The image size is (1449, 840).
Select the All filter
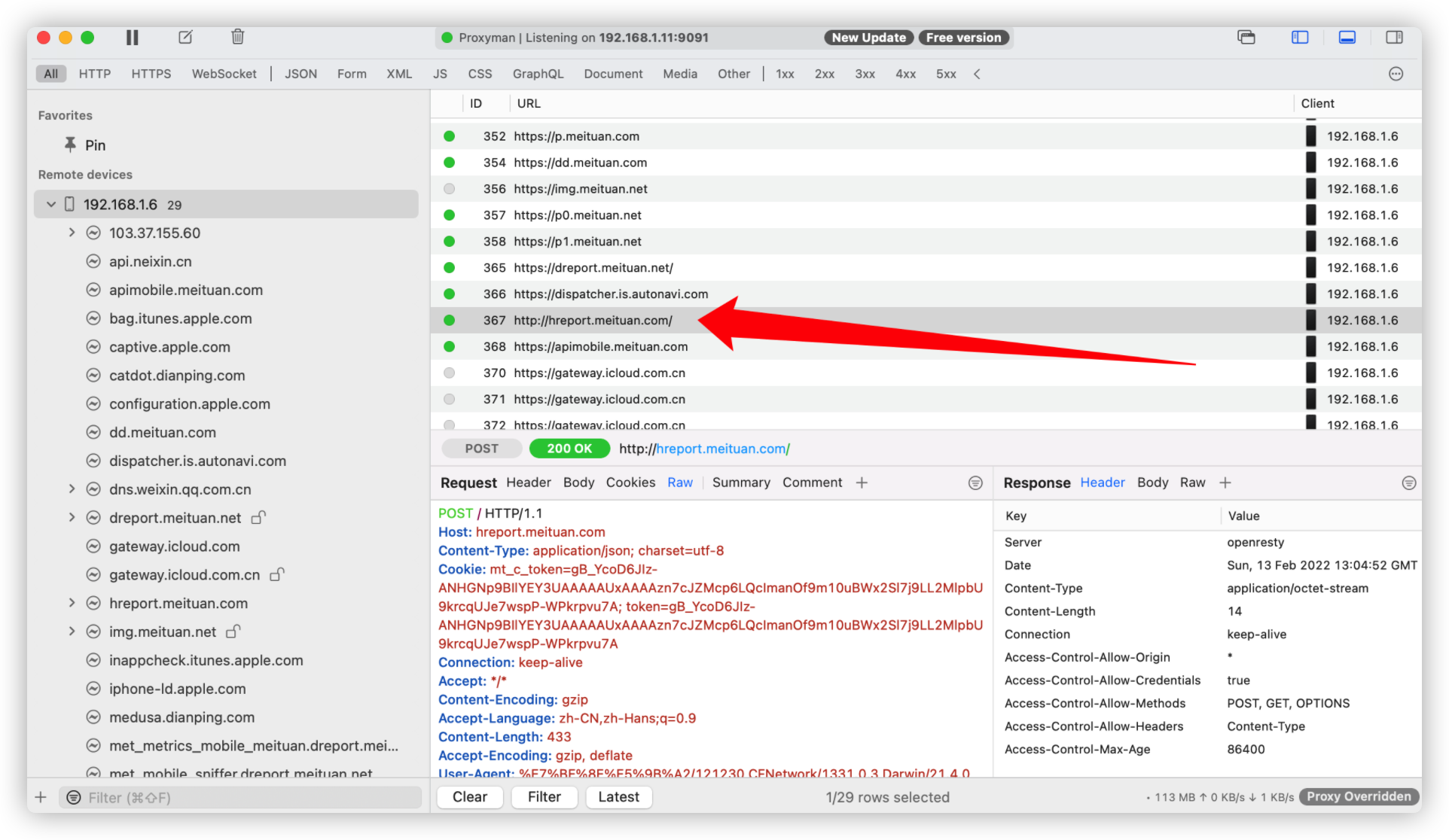coord(50,74)
